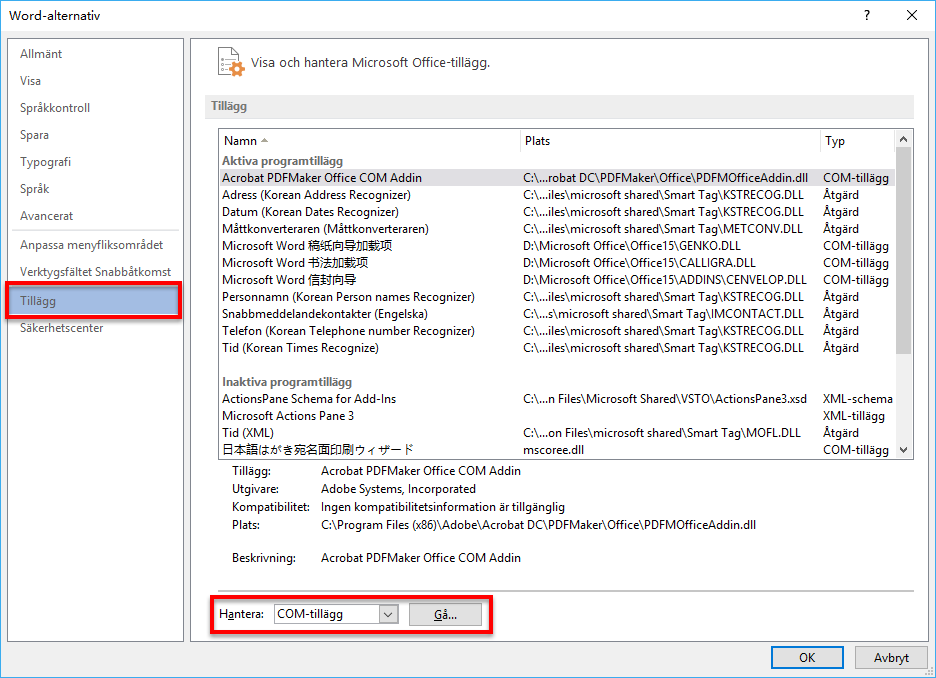Image resolution: width=936 pixels, height=678 pixels.
Task: Select Datum (Korean Dates Recognizer) row
Action: coord(557,212)
